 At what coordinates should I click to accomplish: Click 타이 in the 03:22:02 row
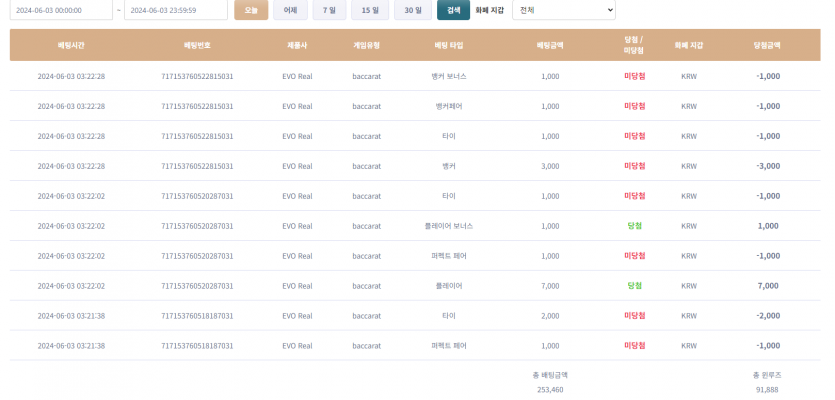pyautogui.click(x=449, y=196)
